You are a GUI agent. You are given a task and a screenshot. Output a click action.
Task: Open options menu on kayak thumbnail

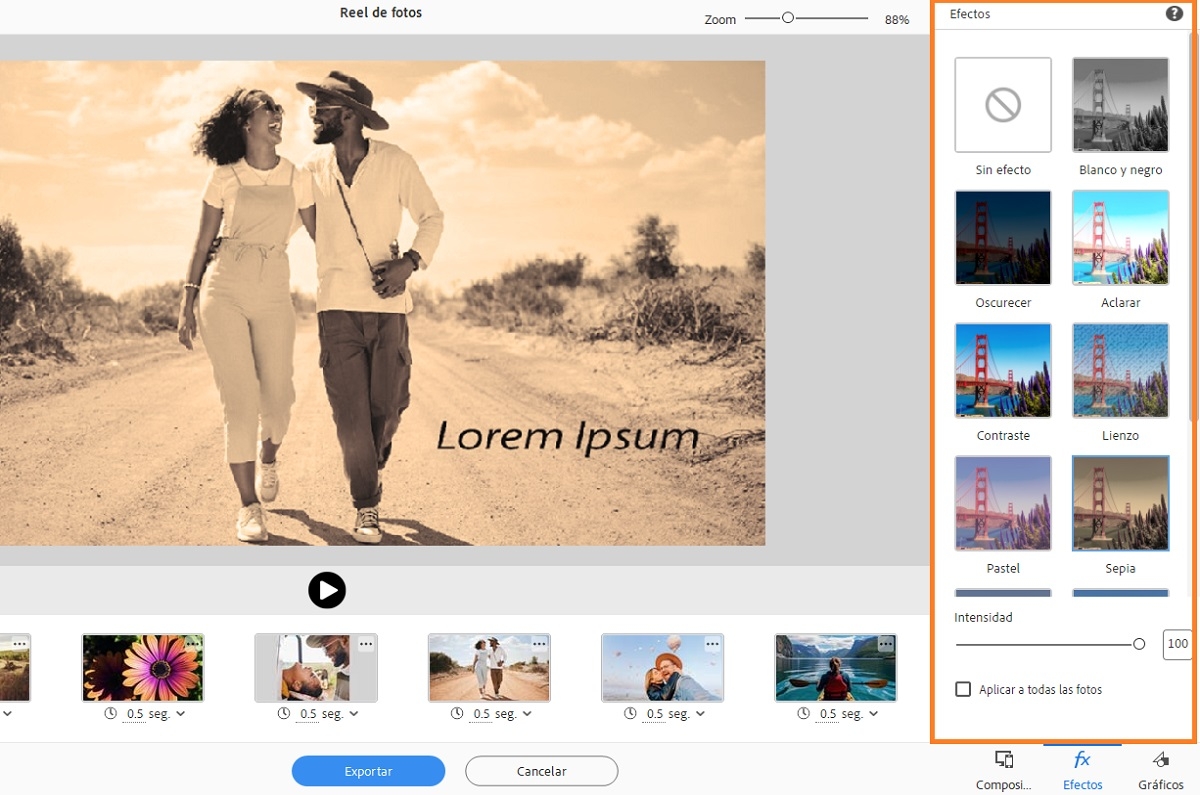(x=886, y=645)
